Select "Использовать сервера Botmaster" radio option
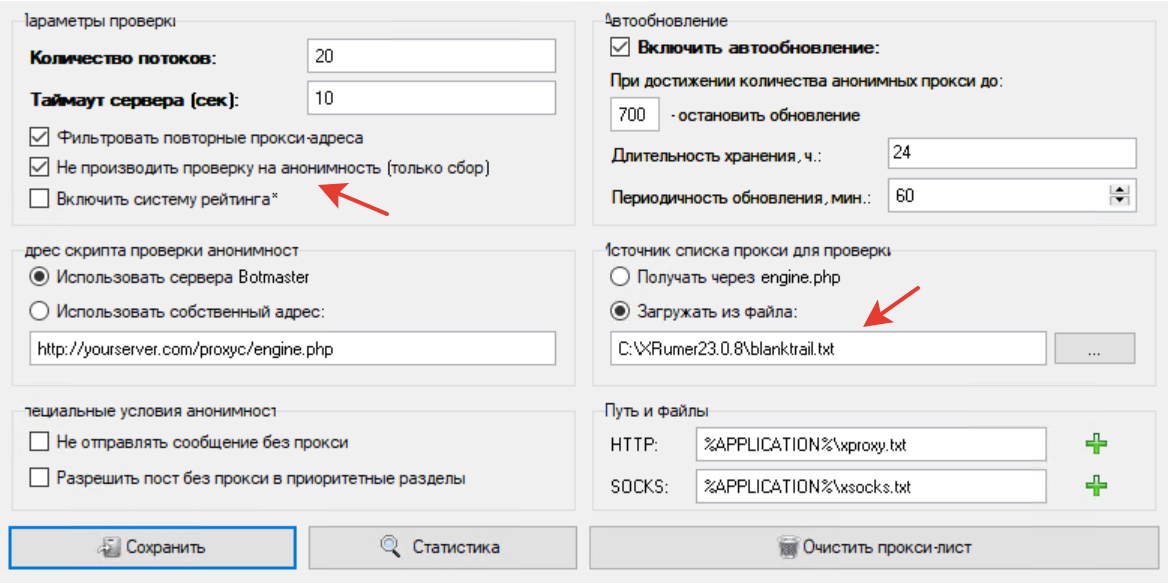 (39, 277)
